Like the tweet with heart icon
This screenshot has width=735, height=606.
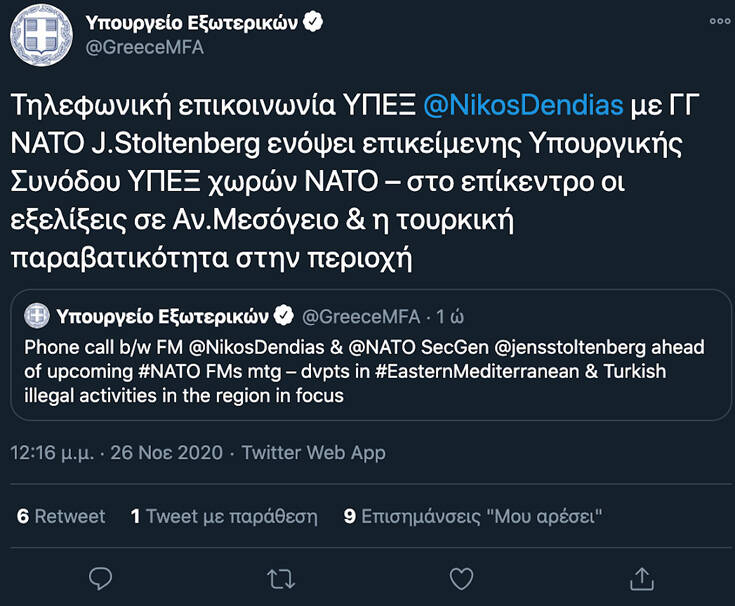[460, 578]
